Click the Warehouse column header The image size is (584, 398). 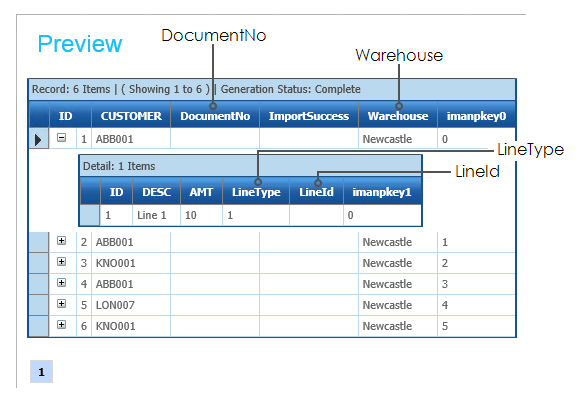point(398,116)
